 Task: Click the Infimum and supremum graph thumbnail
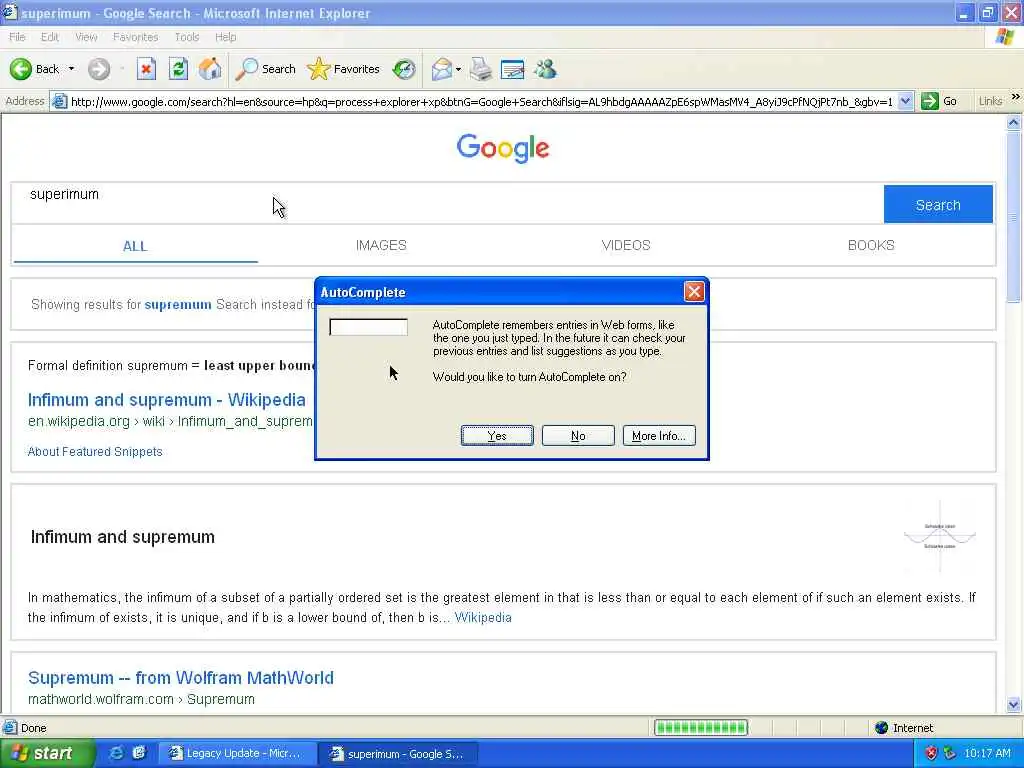(940, 537)
